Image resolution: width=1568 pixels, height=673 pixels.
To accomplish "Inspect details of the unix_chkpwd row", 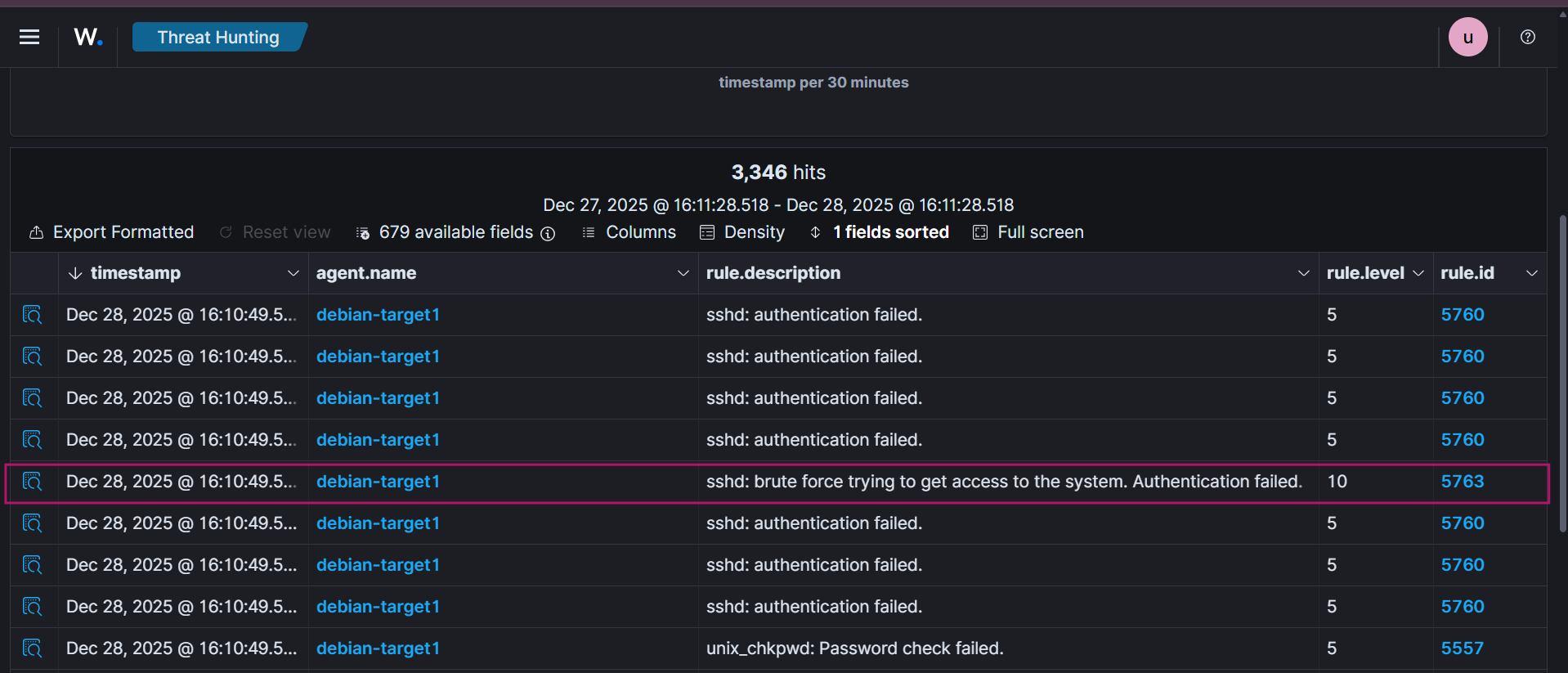I will [x=32, y=648].
